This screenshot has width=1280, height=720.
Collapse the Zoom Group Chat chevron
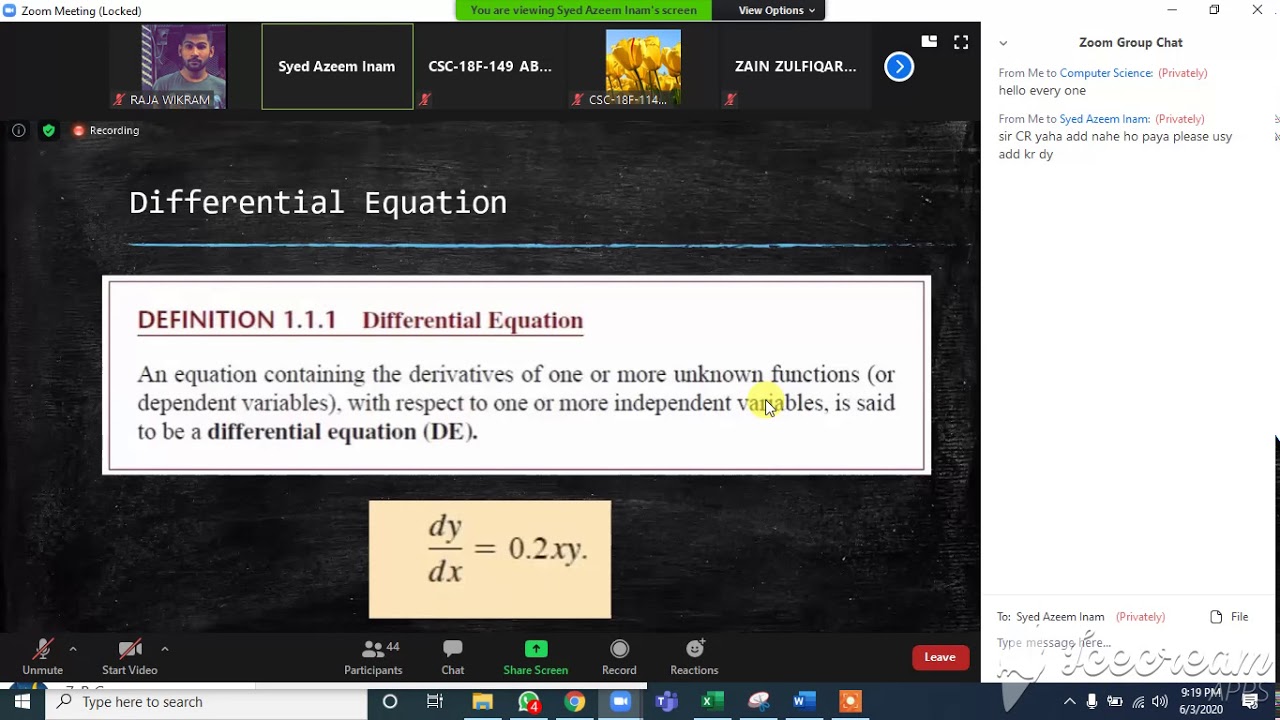tap(1003, 43)
